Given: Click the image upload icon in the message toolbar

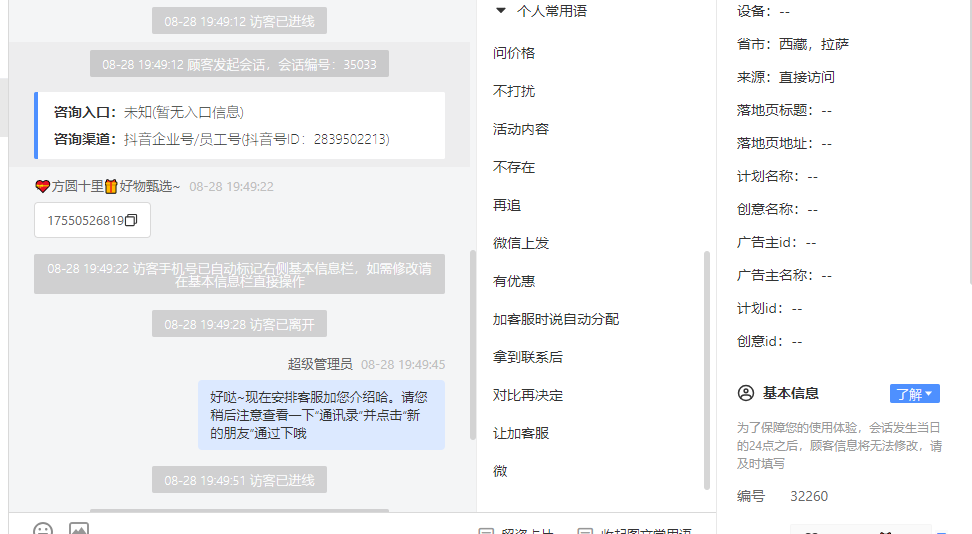Looking at the screenshot, I should point(79,529).
